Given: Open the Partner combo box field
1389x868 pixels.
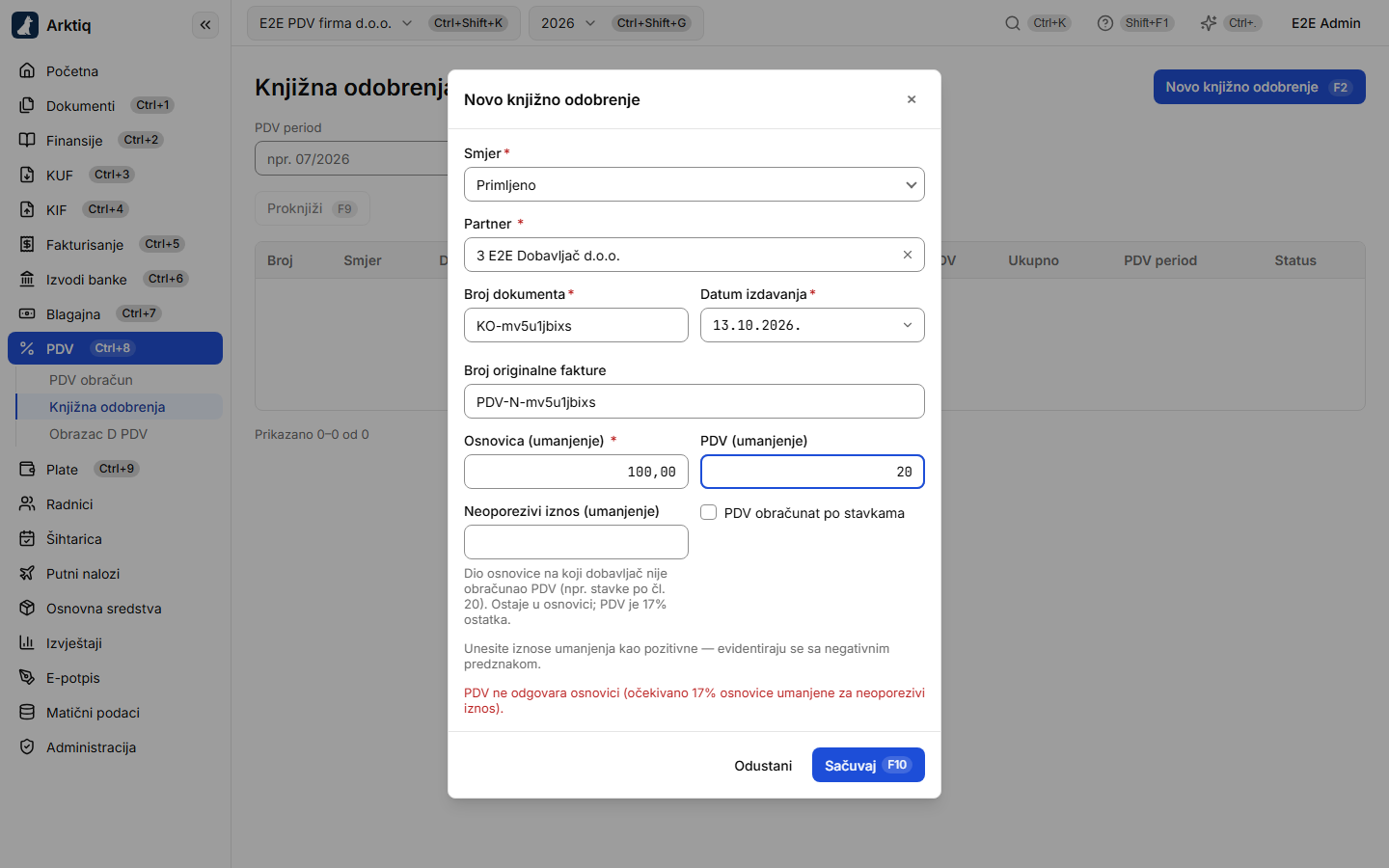Looking at the screenshot, I should (694, 256).
